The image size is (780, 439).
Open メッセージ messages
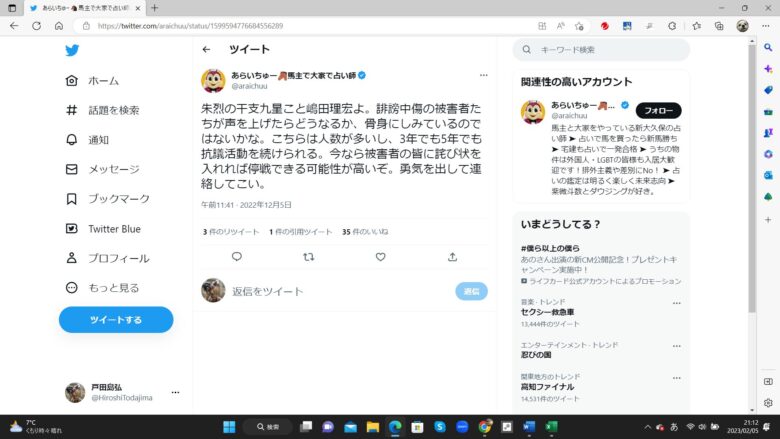102,170
